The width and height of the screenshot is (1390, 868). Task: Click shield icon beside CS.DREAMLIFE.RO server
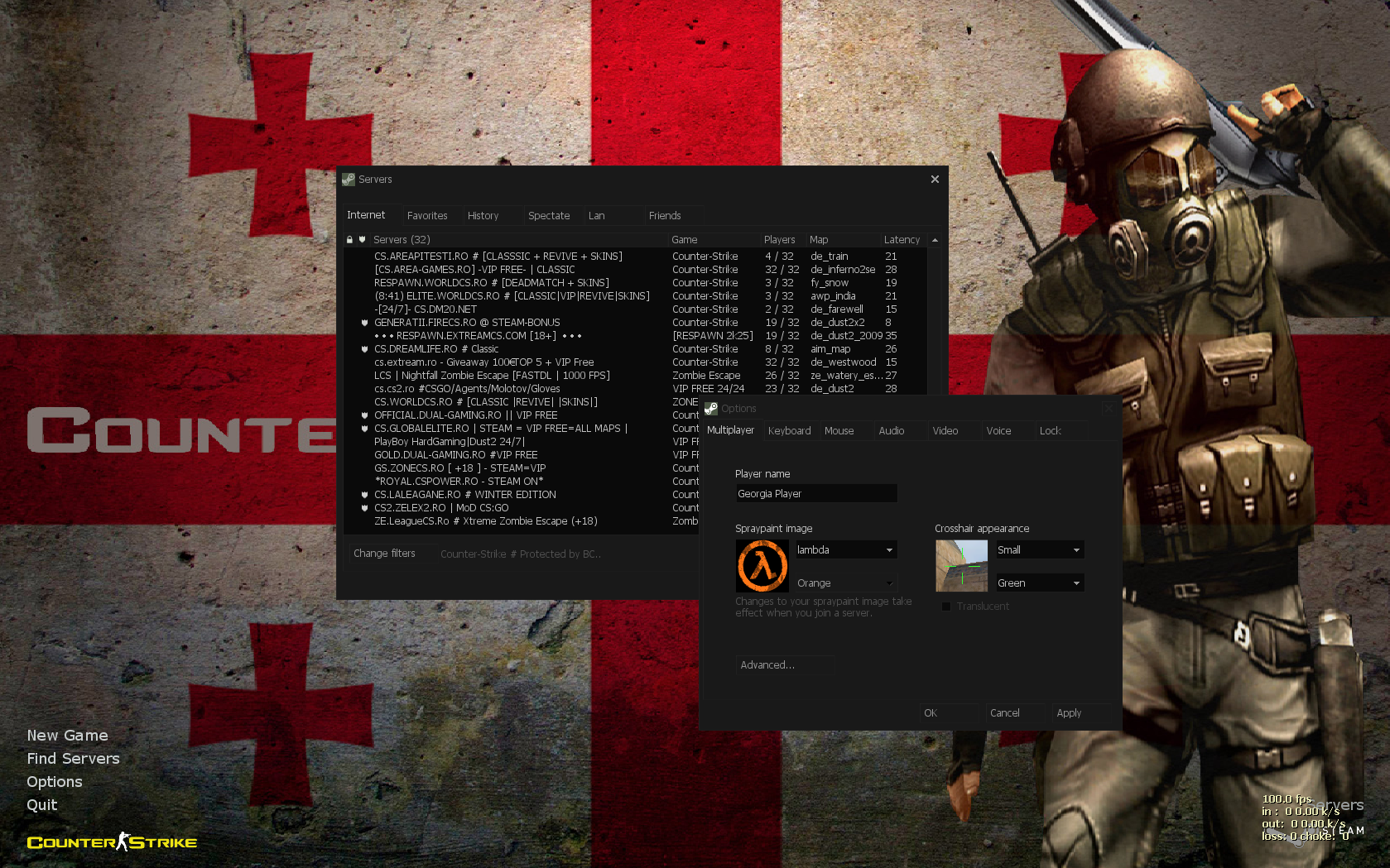click(x=364, y=349)
